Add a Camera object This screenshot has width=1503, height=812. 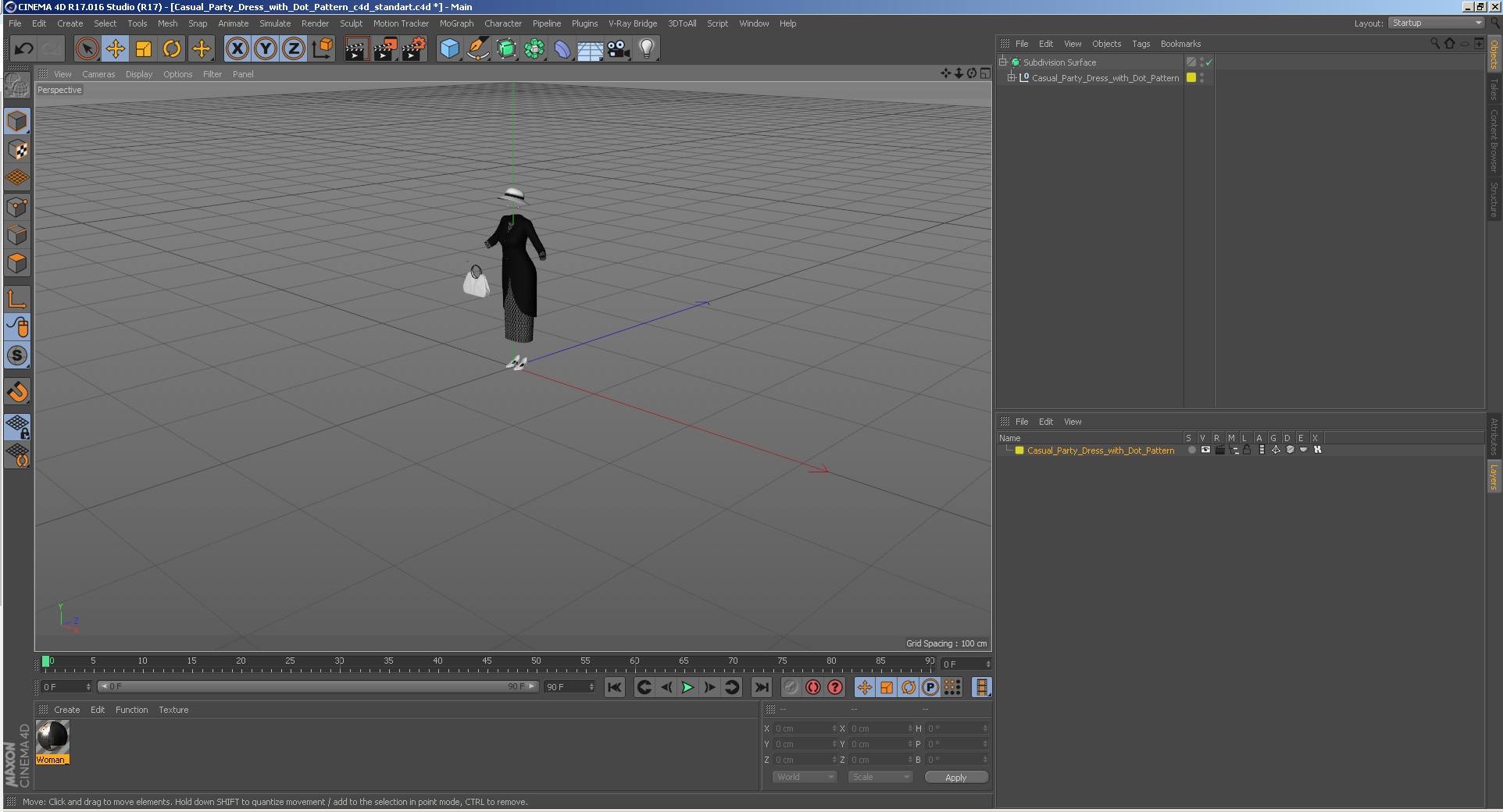click(619, 49)
